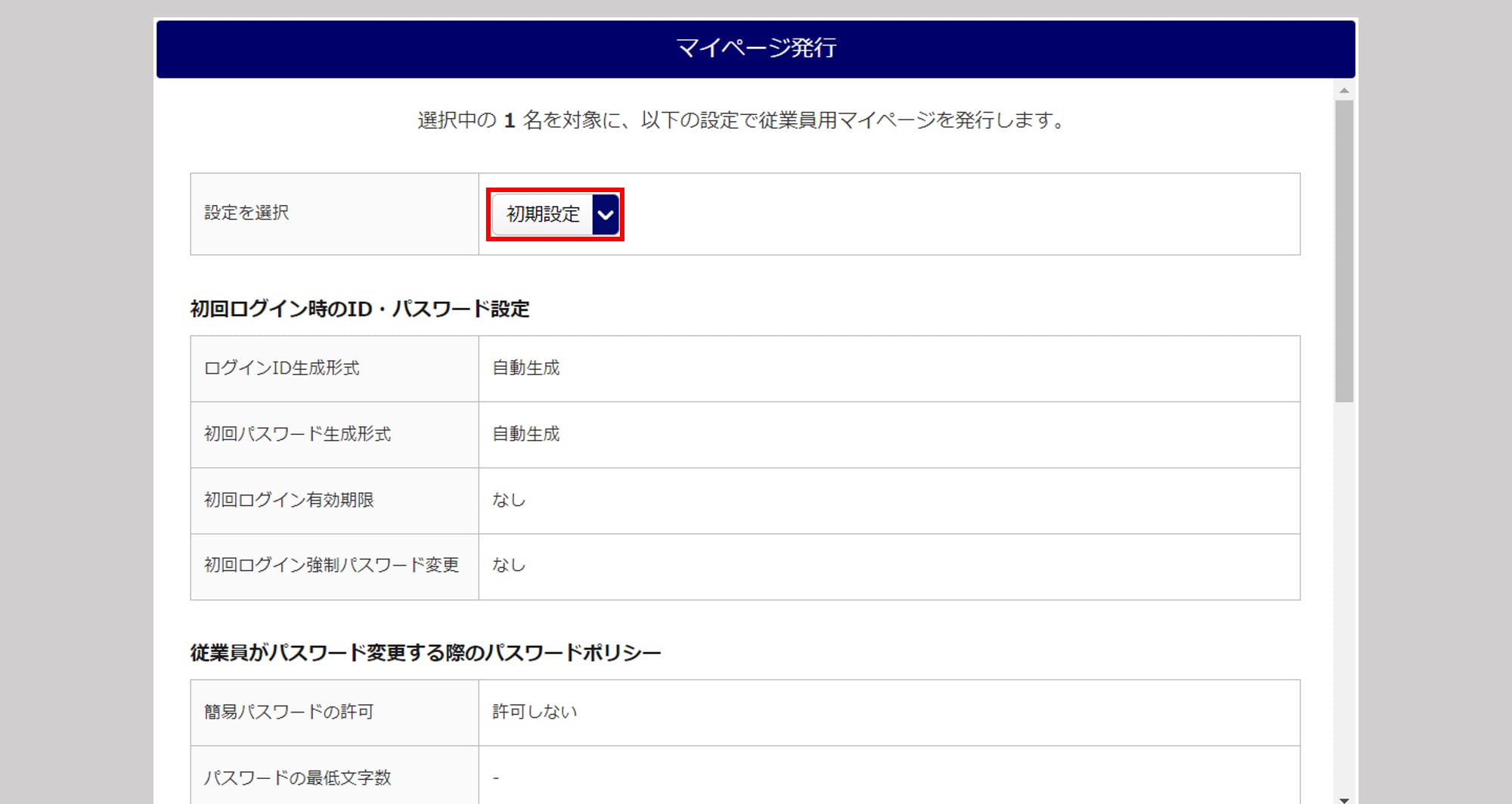Open the 初期設定 settings dropdown
This screenshot has height=804, width=1512.
[x=544, y=215]
